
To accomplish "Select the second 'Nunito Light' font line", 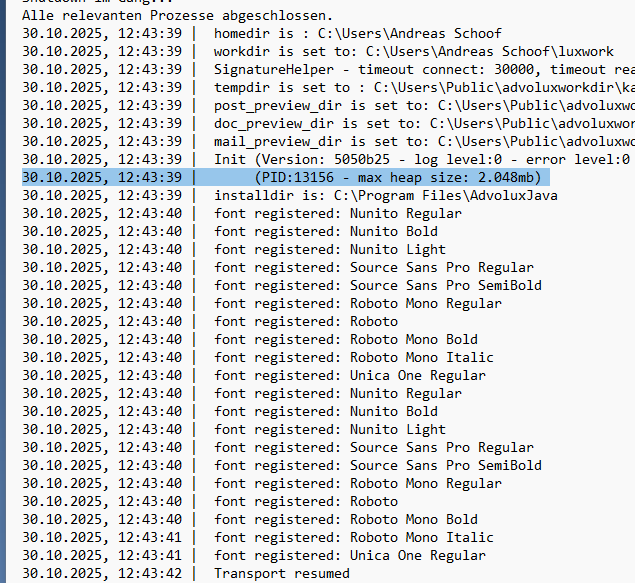I will tap(329, 430).
